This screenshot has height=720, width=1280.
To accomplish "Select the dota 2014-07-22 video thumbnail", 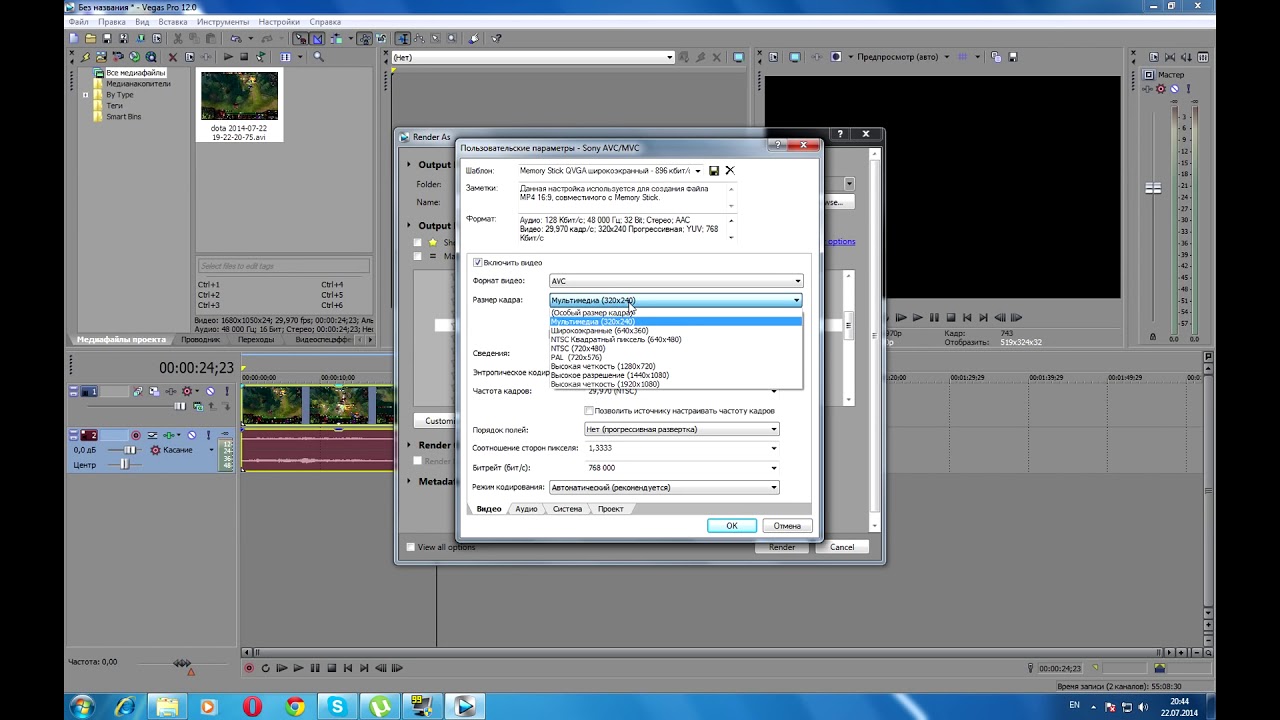I will (x=240, y=96).
